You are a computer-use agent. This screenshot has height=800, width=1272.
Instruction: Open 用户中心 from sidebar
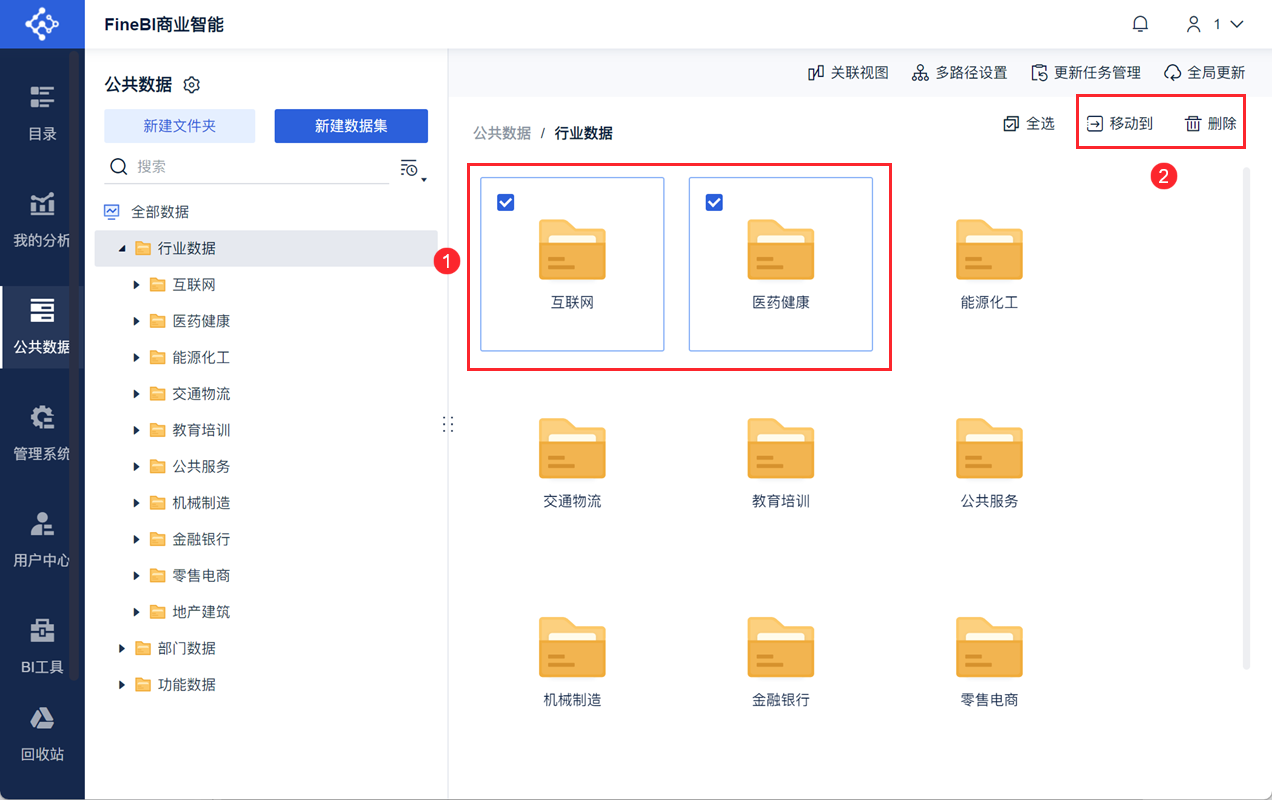(x=42, y=541)
